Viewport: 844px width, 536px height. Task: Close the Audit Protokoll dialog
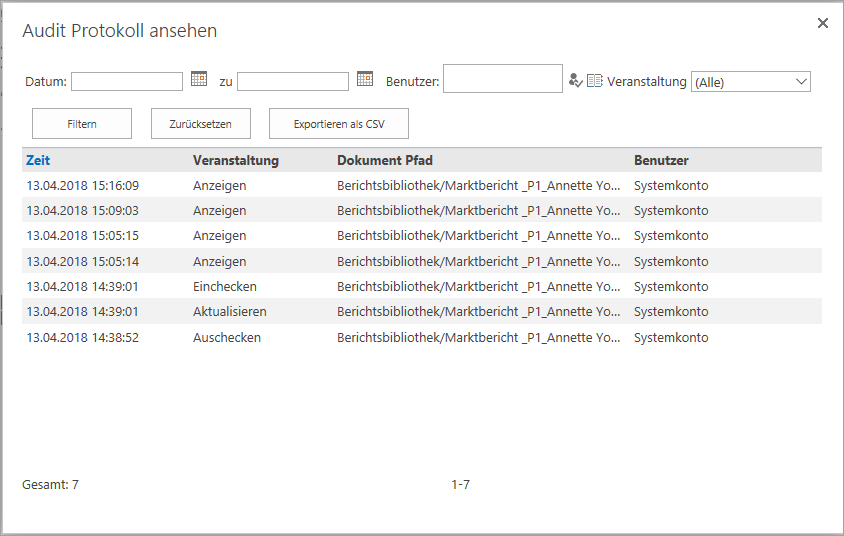click(822, 23)
